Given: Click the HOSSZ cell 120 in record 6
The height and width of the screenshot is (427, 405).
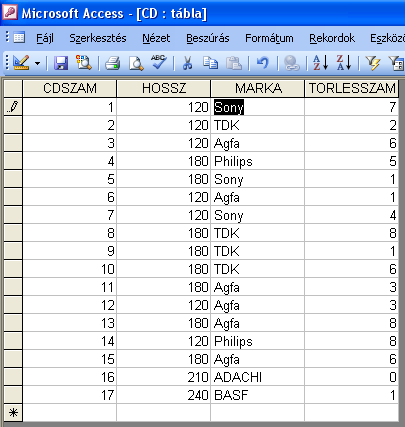Looking at the screenshot, I should click(164, 197).
